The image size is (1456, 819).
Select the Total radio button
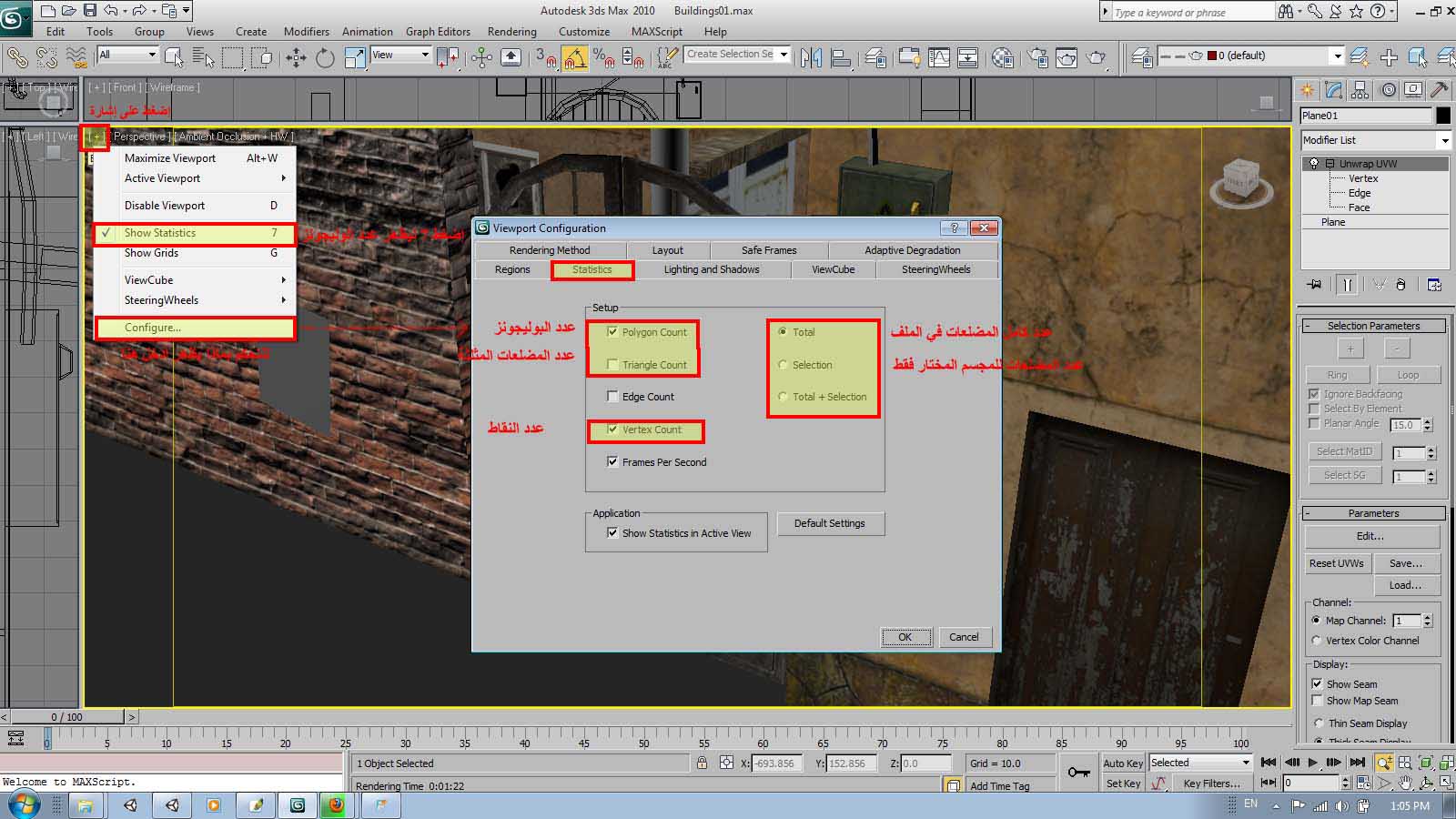tap(783, 332)
